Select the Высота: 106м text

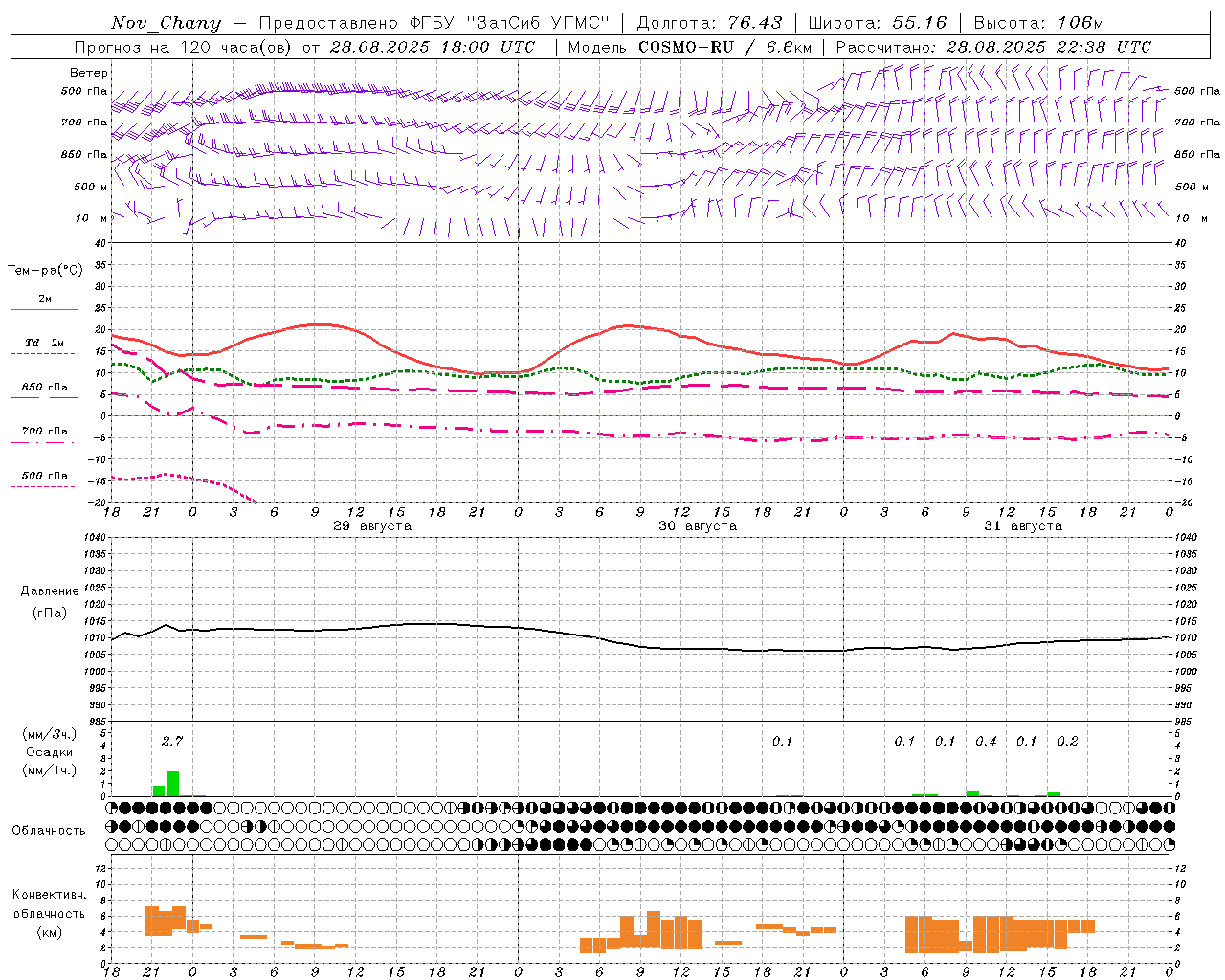1038,23
